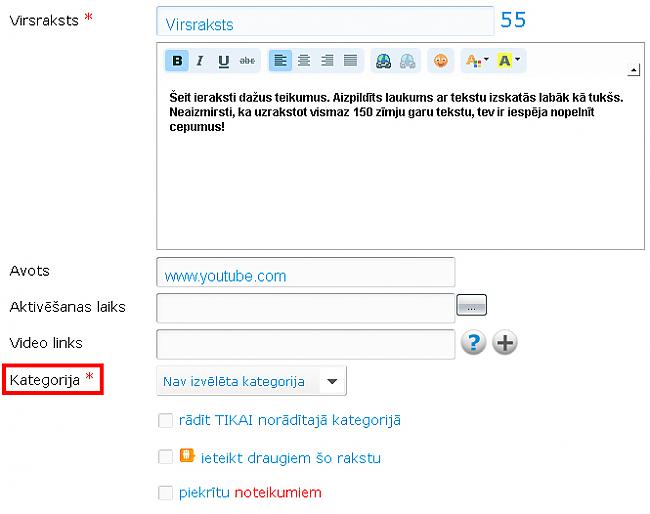This screenshot has height=514, width=650.
Task: Remove hyperlink with faded globe icon
Action: 407,61
